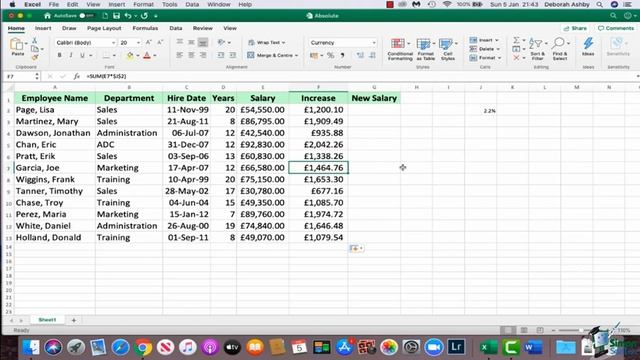Click the Insert Function fx icon

pos(76,76)
